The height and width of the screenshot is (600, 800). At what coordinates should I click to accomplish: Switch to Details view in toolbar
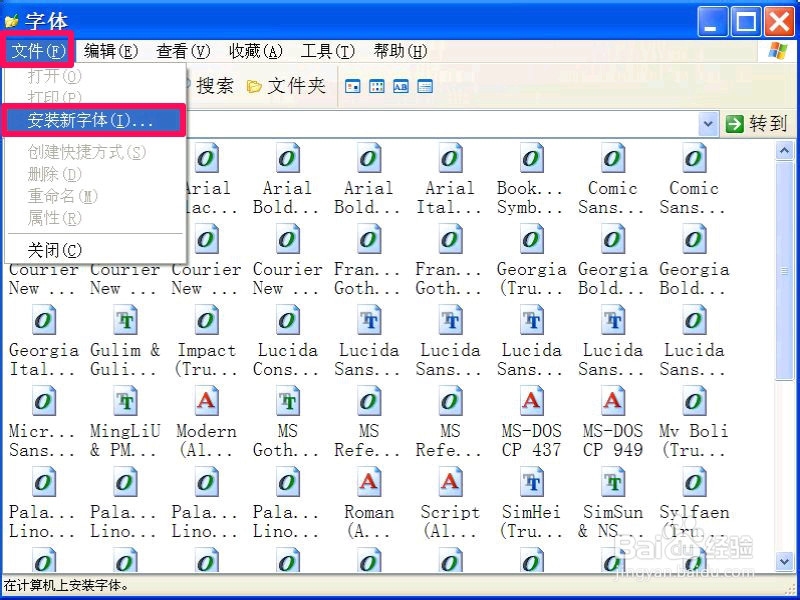425,86
